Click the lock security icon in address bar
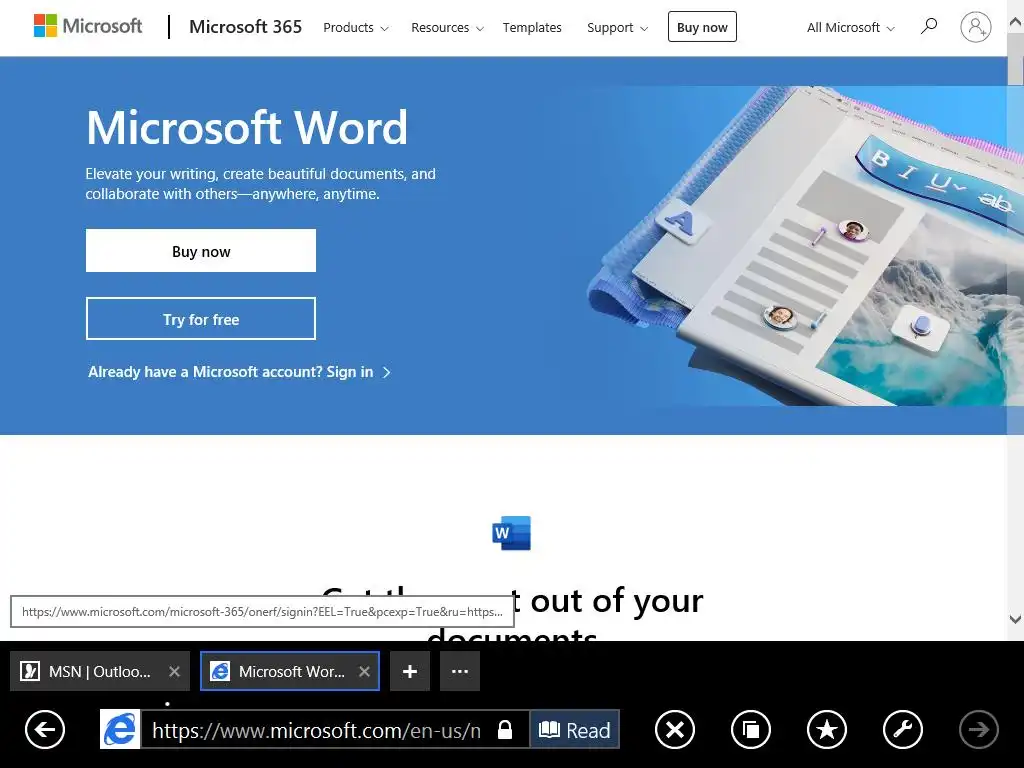Viewport: 1024px width, 768px height. pyautogui.click(x=505, y=729)
